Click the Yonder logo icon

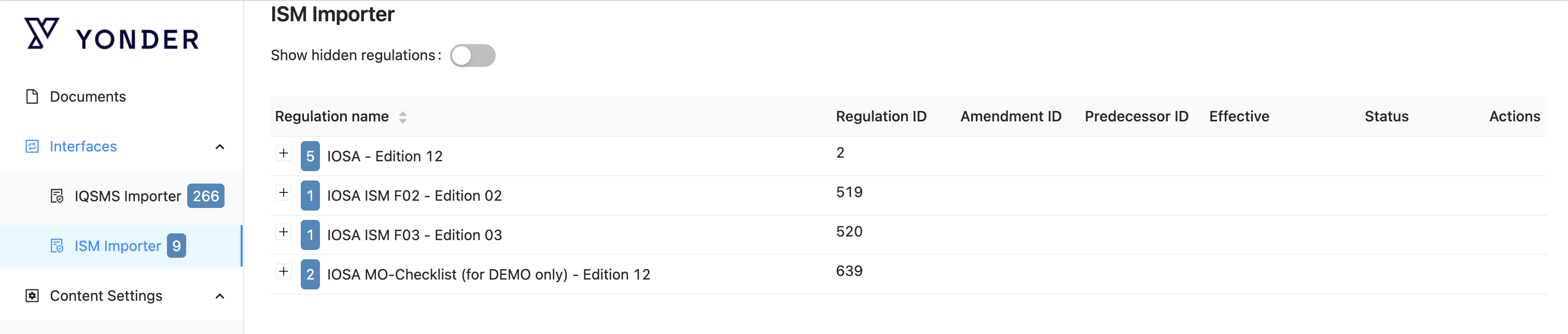(x=41, y=34)
